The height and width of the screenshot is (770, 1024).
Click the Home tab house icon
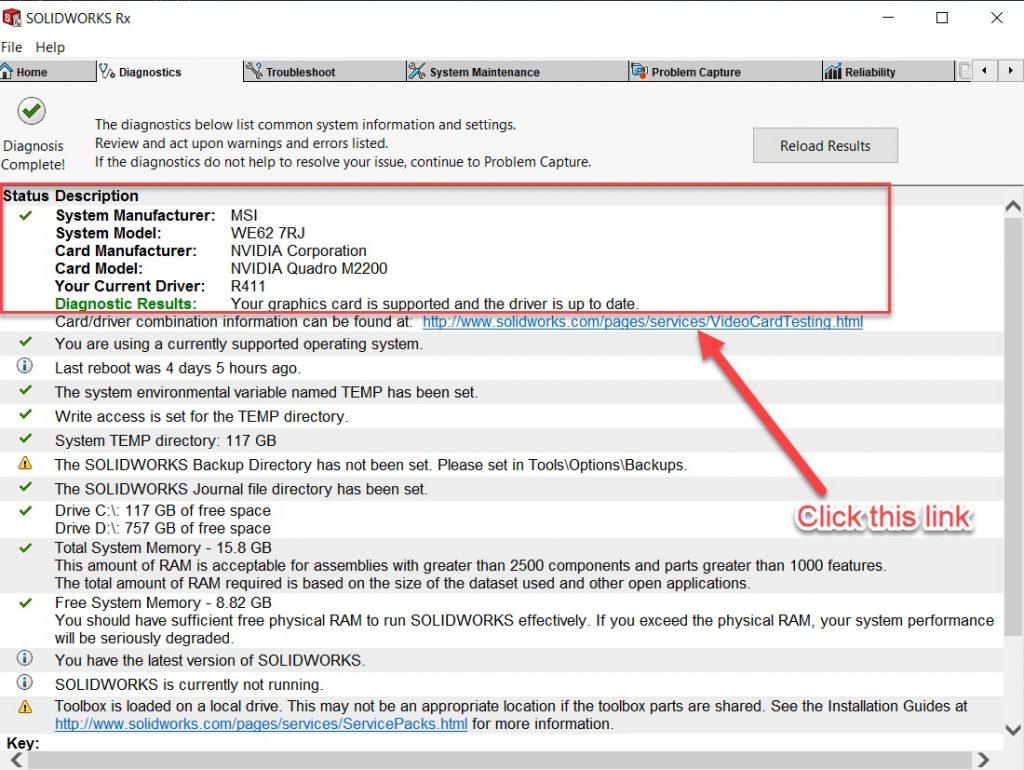(7, 71)
